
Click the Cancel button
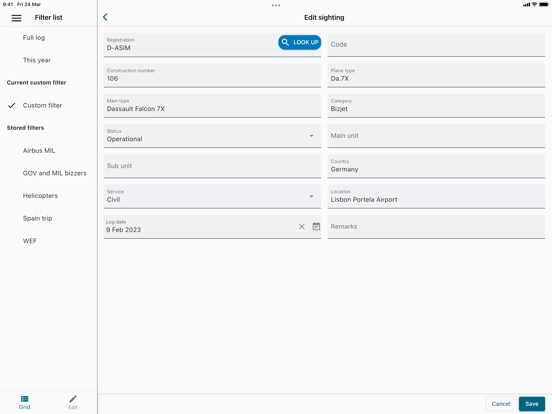(501, 404)
